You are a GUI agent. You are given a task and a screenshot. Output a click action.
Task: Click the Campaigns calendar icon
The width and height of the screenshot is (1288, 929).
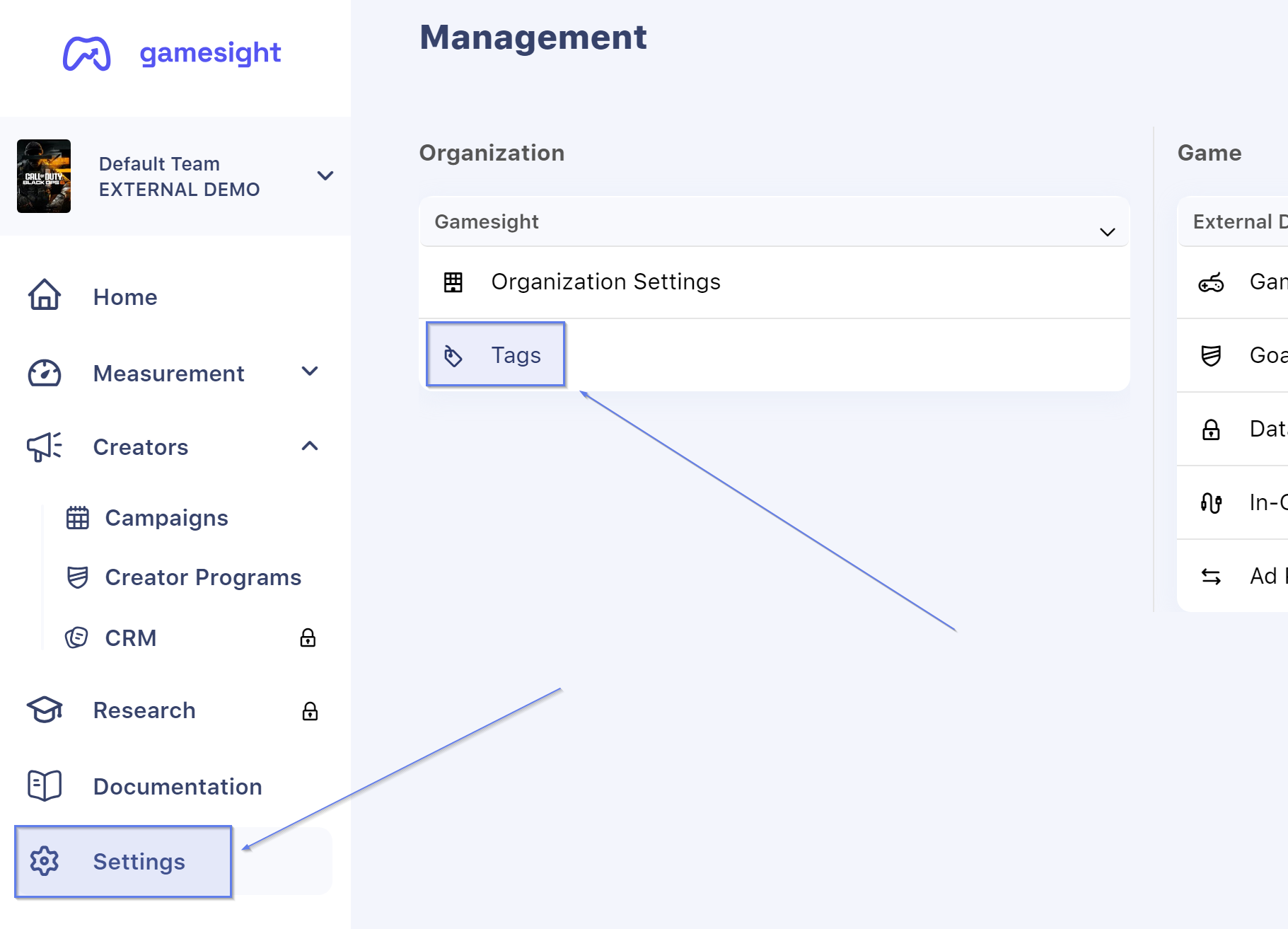pyautogui.click(x=78, y=518)
